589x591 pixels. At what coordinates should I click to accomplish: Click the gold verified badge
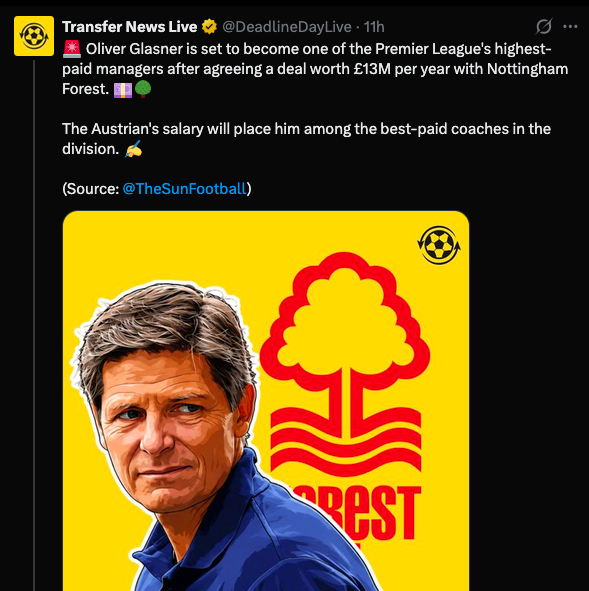209,27
